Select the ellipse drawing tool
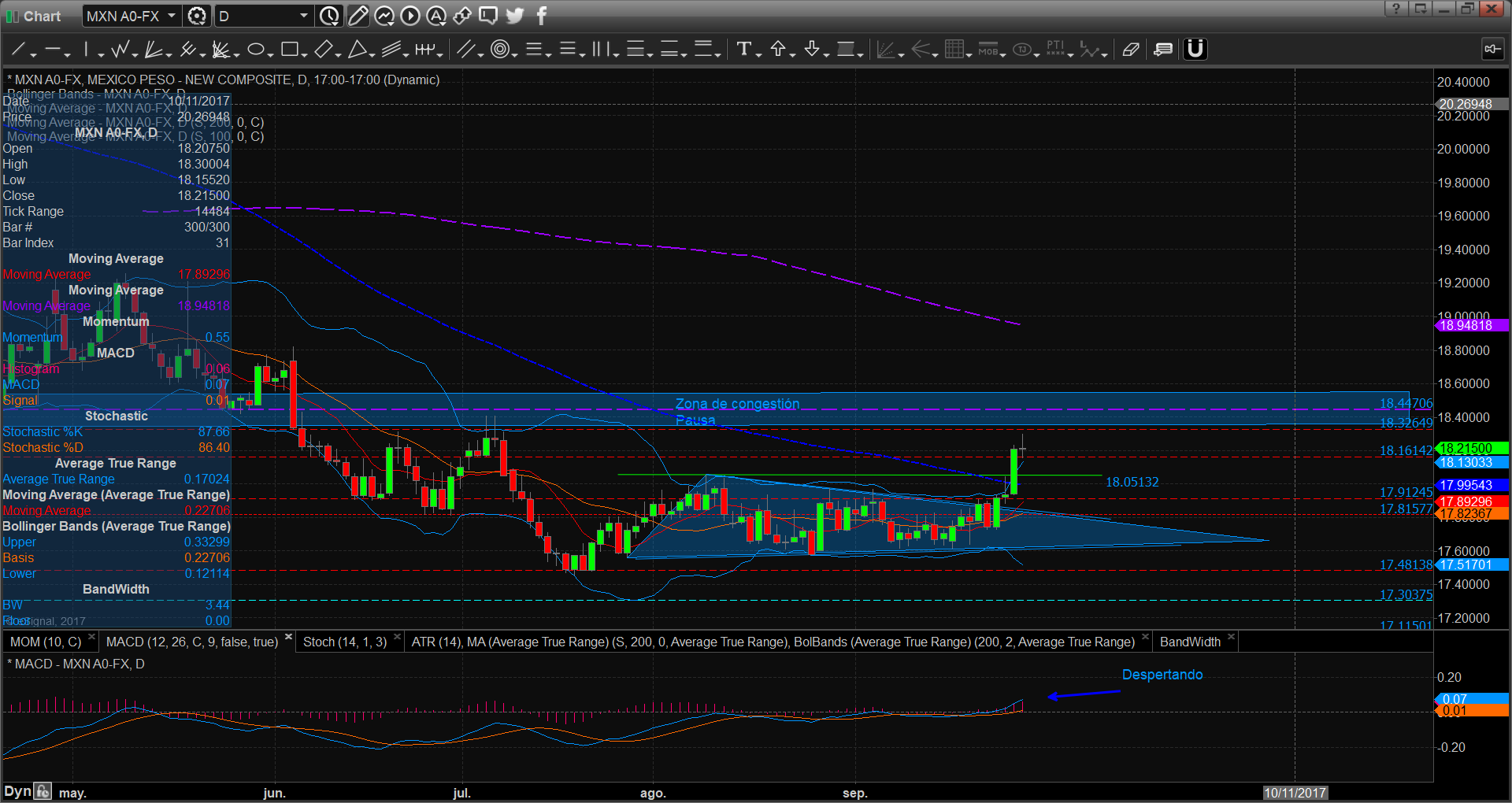 (255, 50)
